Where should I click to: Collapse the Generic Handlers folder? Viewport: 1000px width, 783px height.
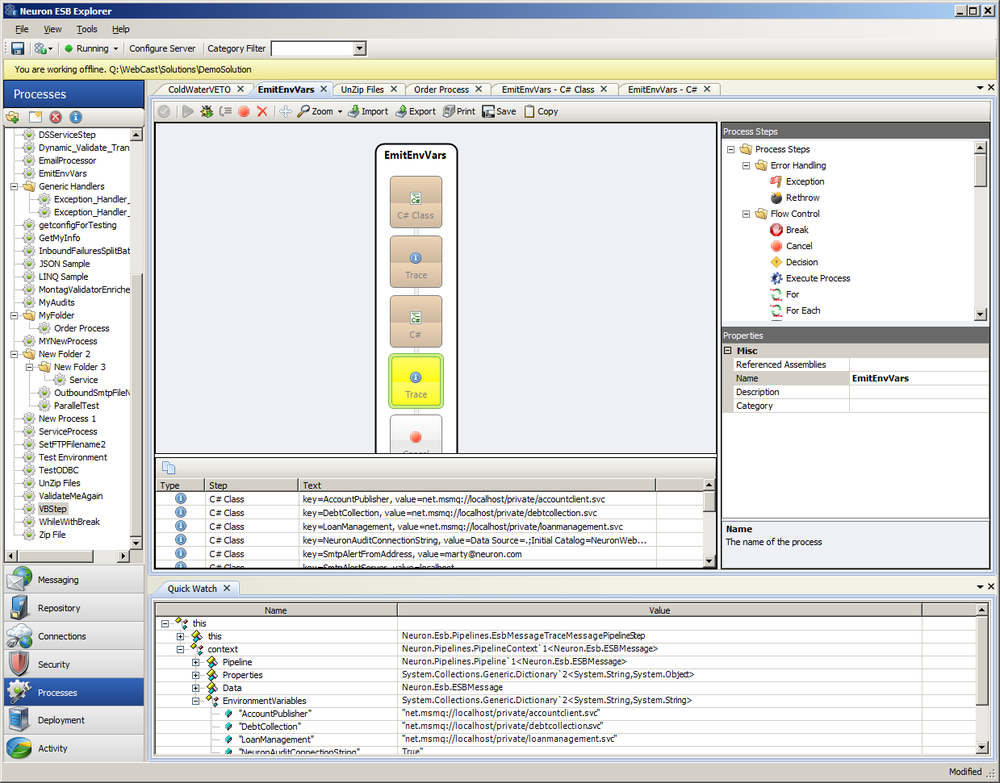(14, 187)
